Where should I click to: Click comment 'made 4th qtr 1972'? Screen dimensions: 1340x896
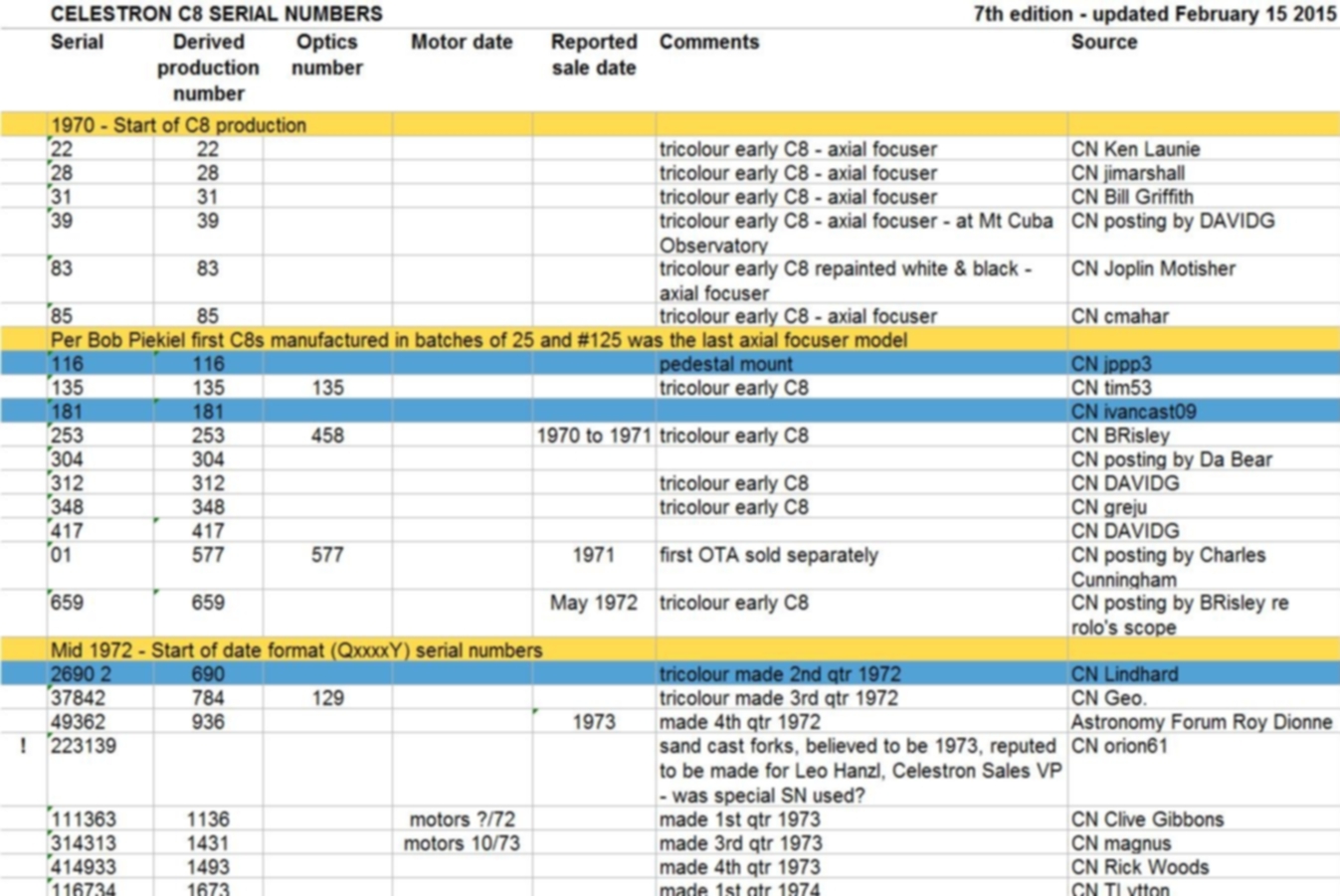(x=739, y=722)
